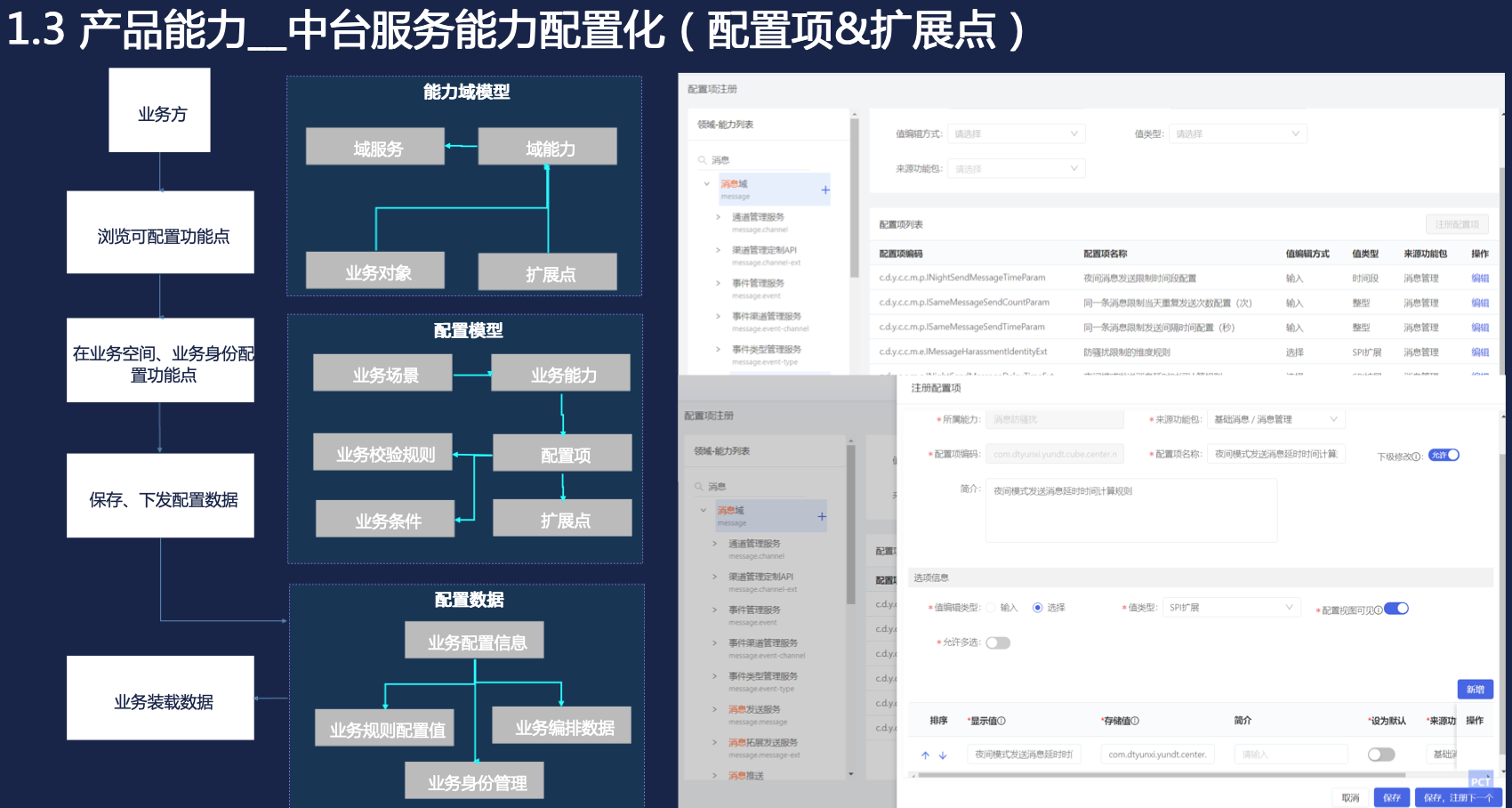
Task: Click 编辑 for INightSendMessageTimeParam
Action: 1480,279
